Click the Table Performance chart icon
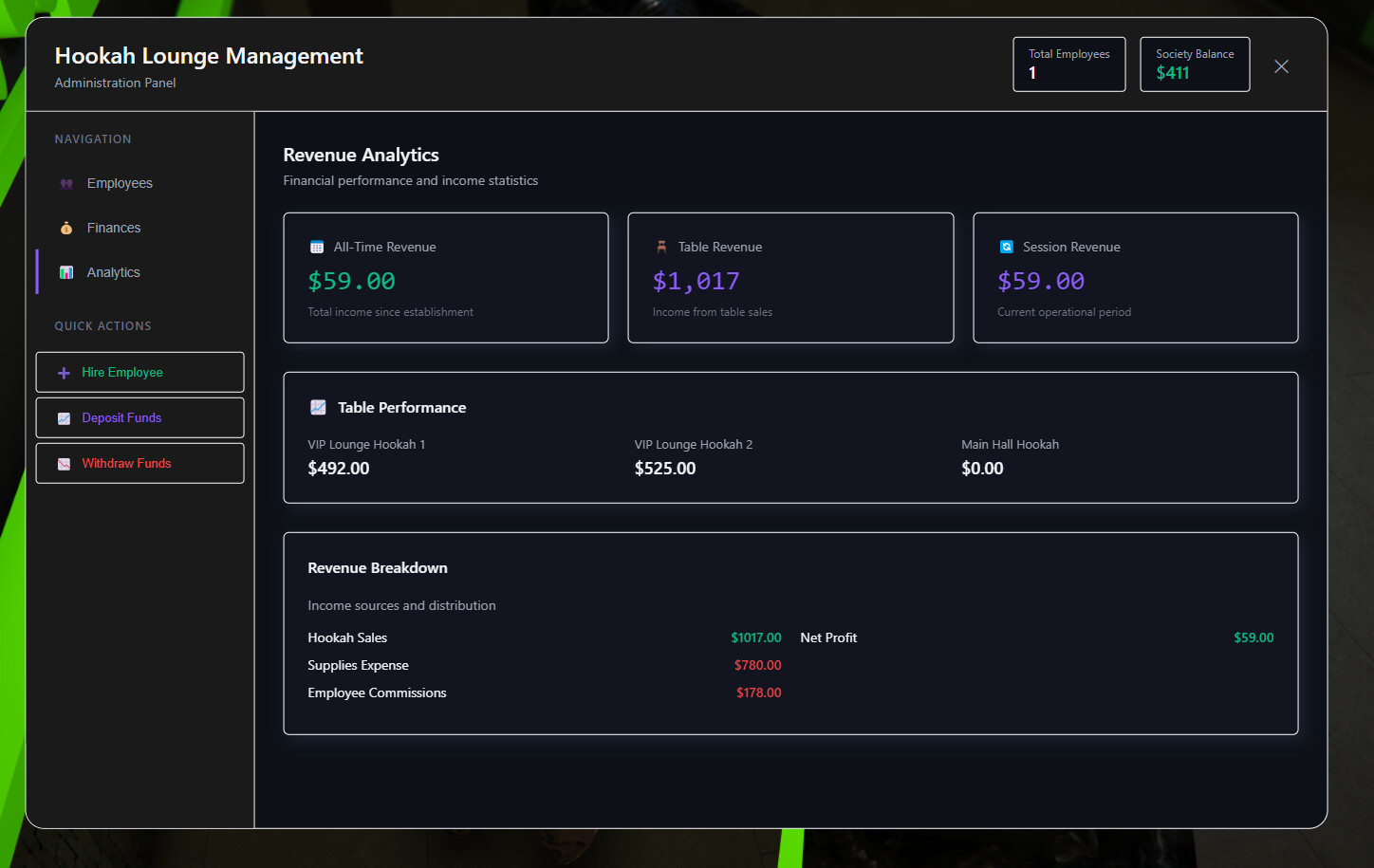 pyautogui.click(x=318, y=408)
